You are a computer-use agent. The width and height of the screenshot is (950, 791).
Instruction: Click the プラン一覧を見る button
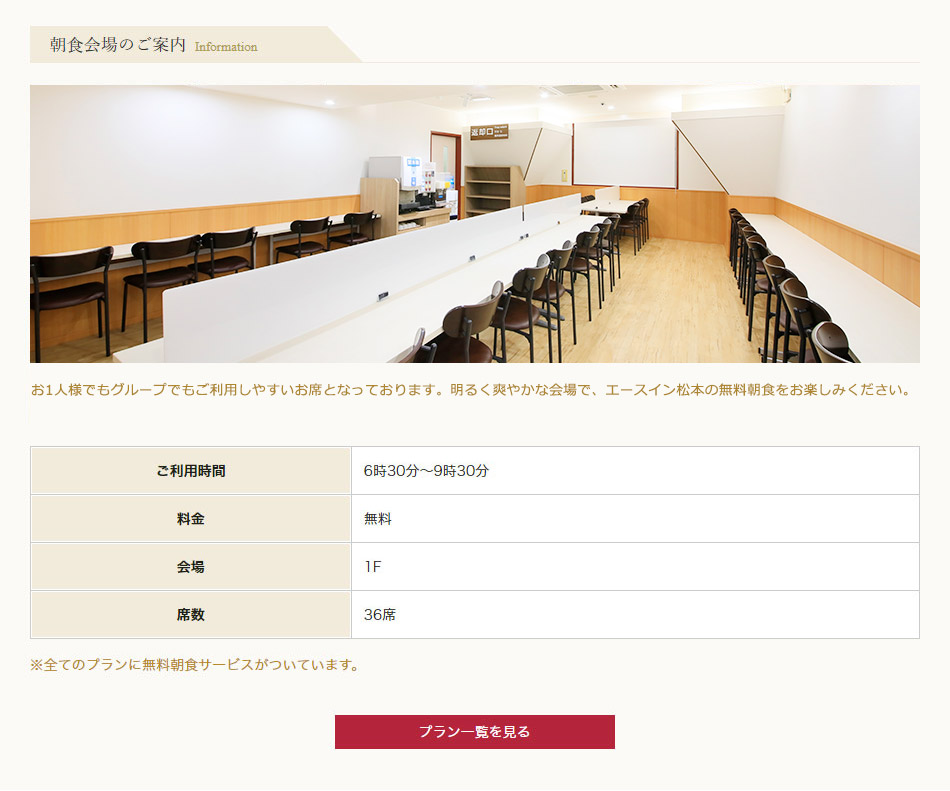474,732
